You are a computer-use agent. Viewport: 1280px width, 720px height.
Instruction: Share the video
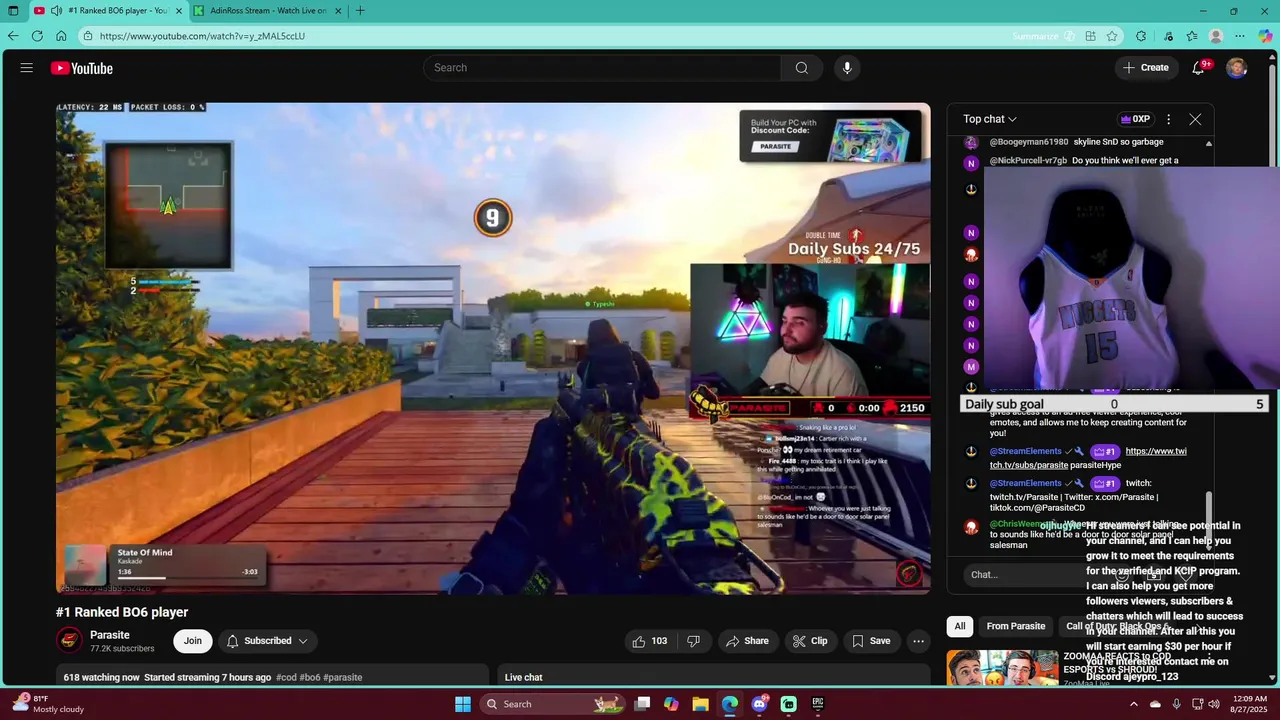coord(747,641)
